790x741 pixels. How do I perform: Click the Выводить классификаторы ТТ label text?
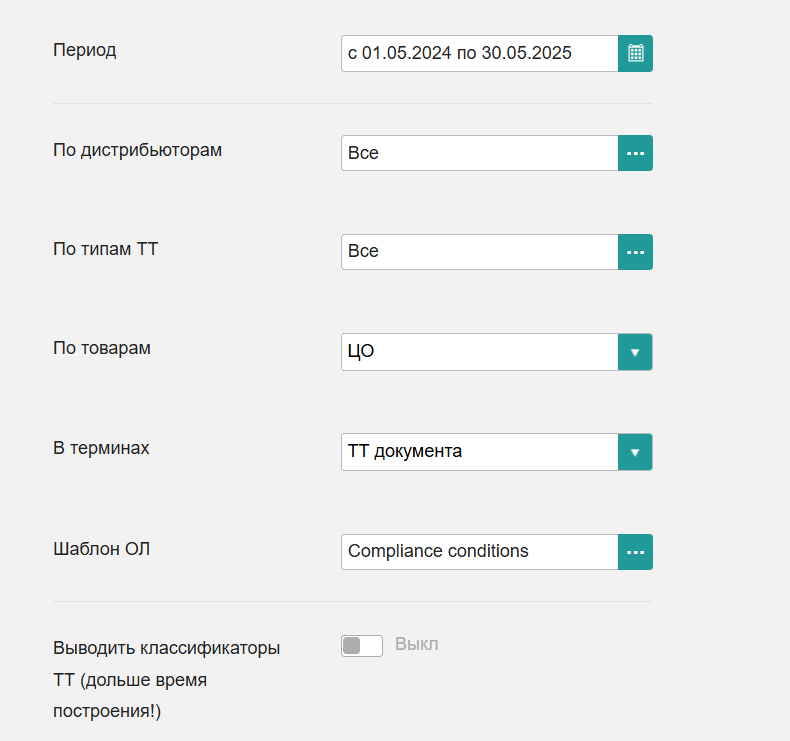coord(167,679)
